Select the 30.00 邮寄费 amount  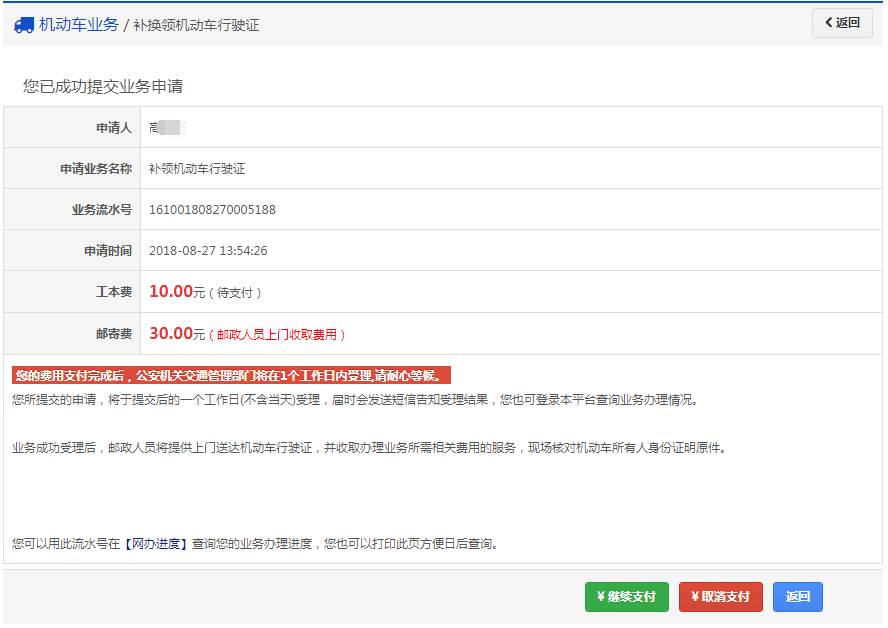click(x=170, y=333)
